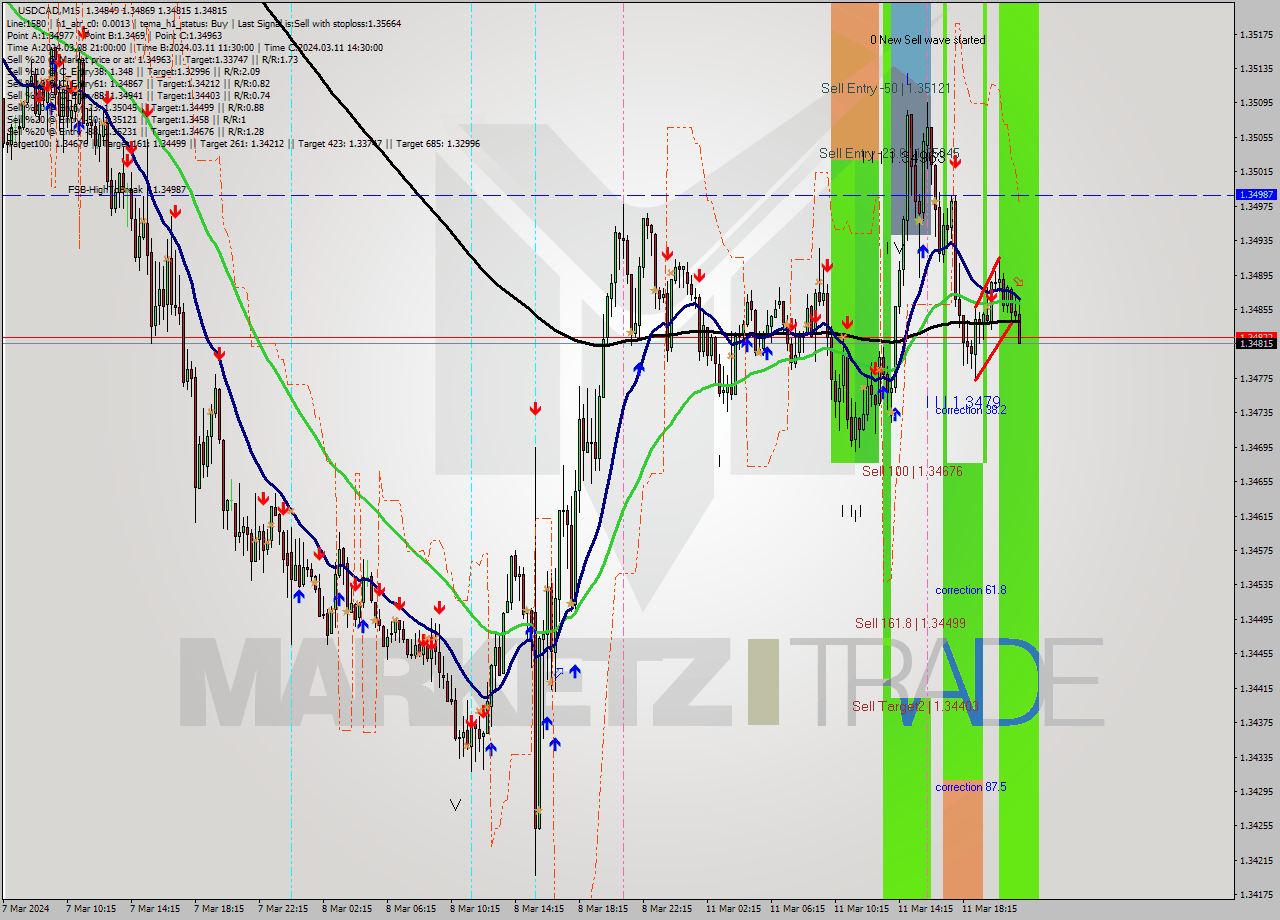1280x920 pixels.
Task: Click the 'Point A:1.34977' info line
Action: coord(40,35)
